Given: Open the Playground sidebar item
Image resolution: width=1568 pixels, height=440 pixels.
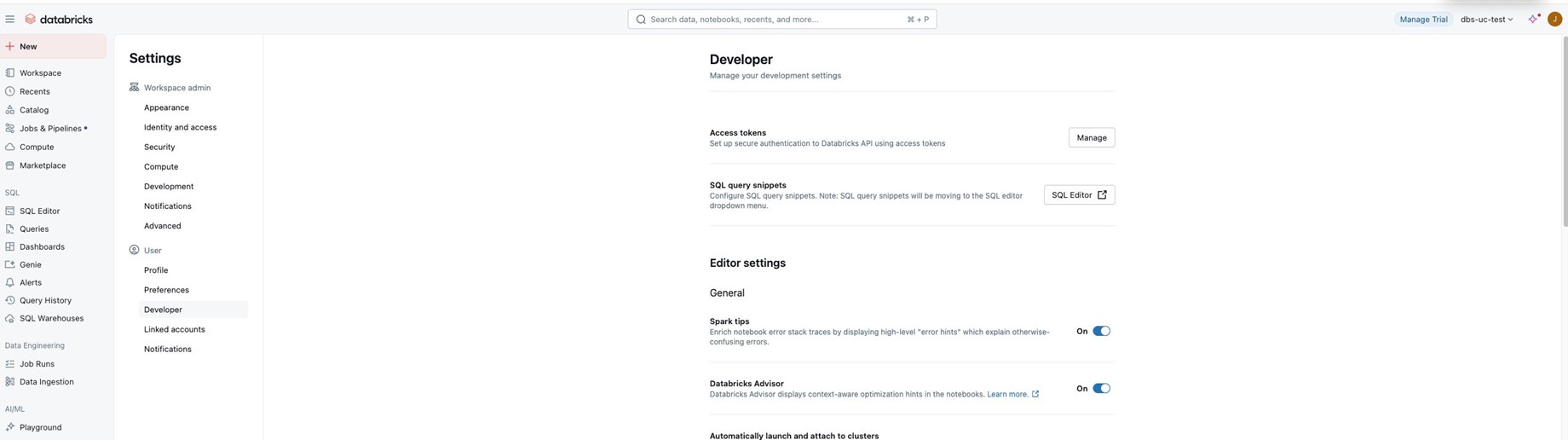Looking at the screenshot, I should coord(40,427).
